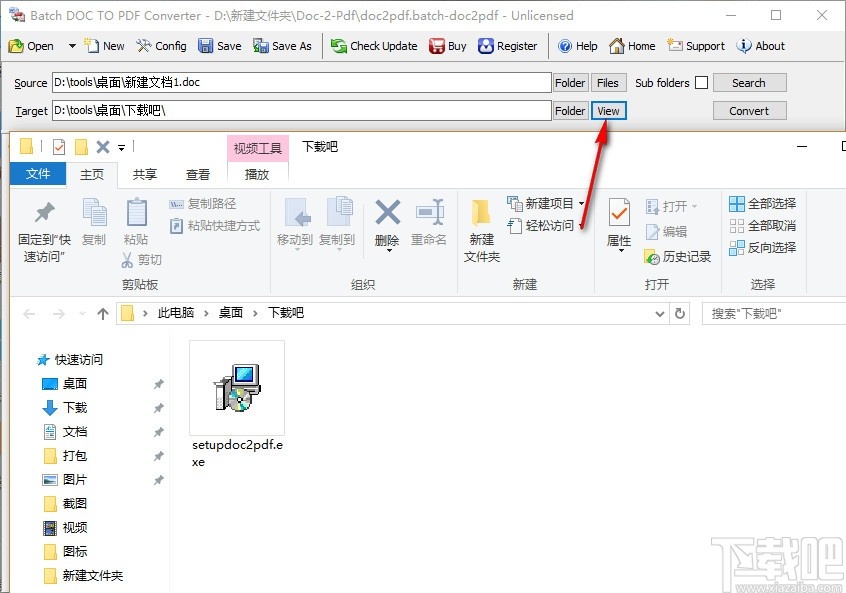Image resolution: width=846 pixels, height=593 pixels.
Task: Go to the Home page
Action: tap(632, 46)
